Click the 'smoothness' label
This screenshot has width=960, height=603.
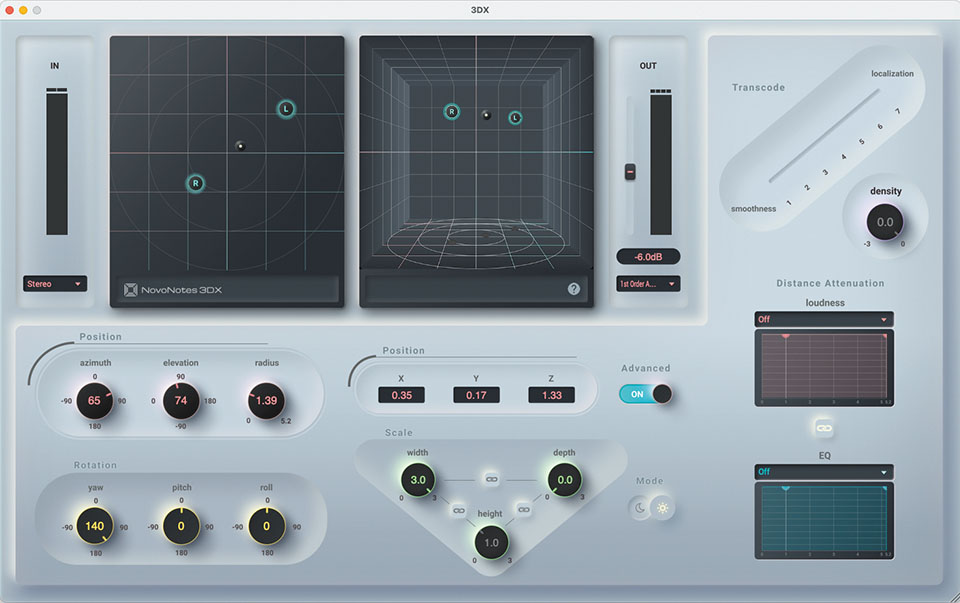click(753, 209)
